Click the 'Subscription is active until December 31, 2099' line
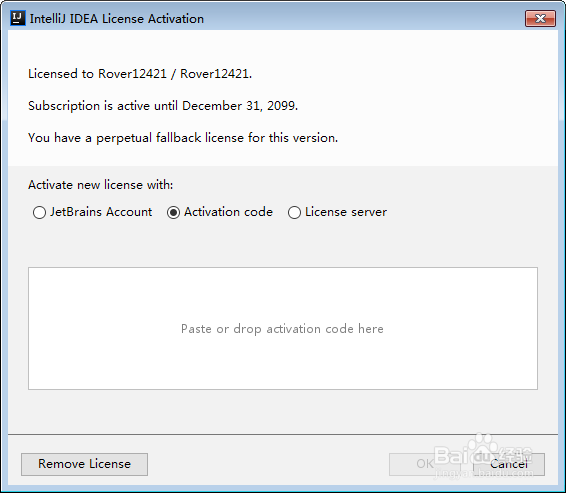The image size is (566, 493). point(163,106)
